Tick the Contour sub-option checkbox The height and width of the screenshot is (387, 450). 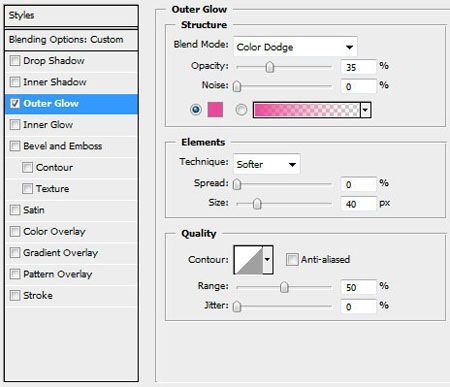pos(27,167)
